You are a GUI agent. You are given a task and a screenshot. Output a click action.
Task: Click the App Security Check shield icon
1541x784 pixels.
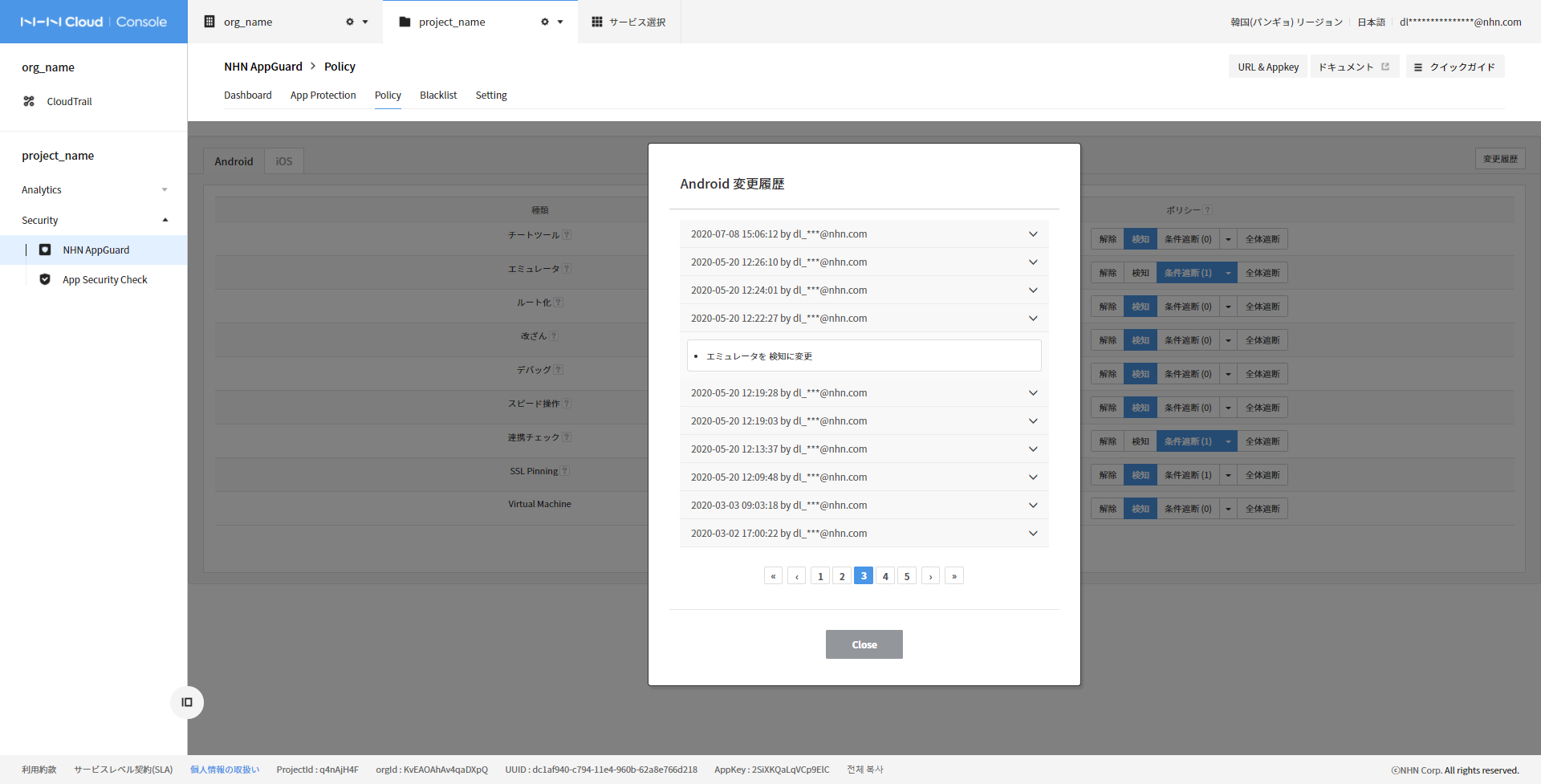[x=45, y=279]
